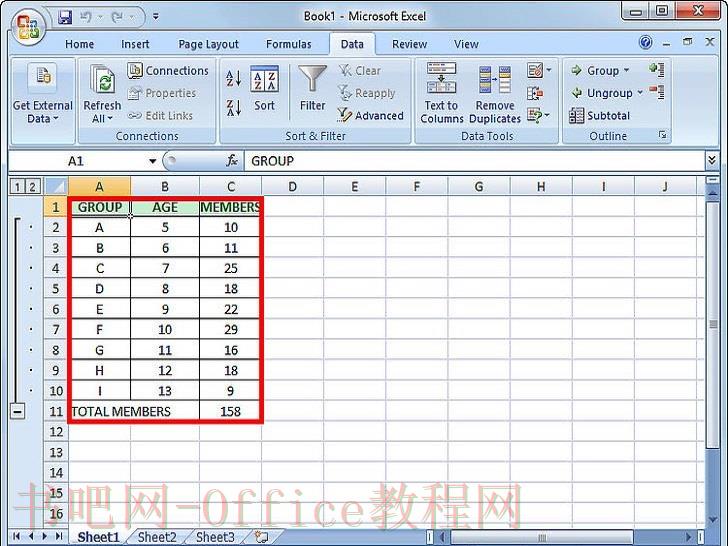728x546 pixels.
Task: Click the formula bar containing GROUP
Action: (474, 161)
